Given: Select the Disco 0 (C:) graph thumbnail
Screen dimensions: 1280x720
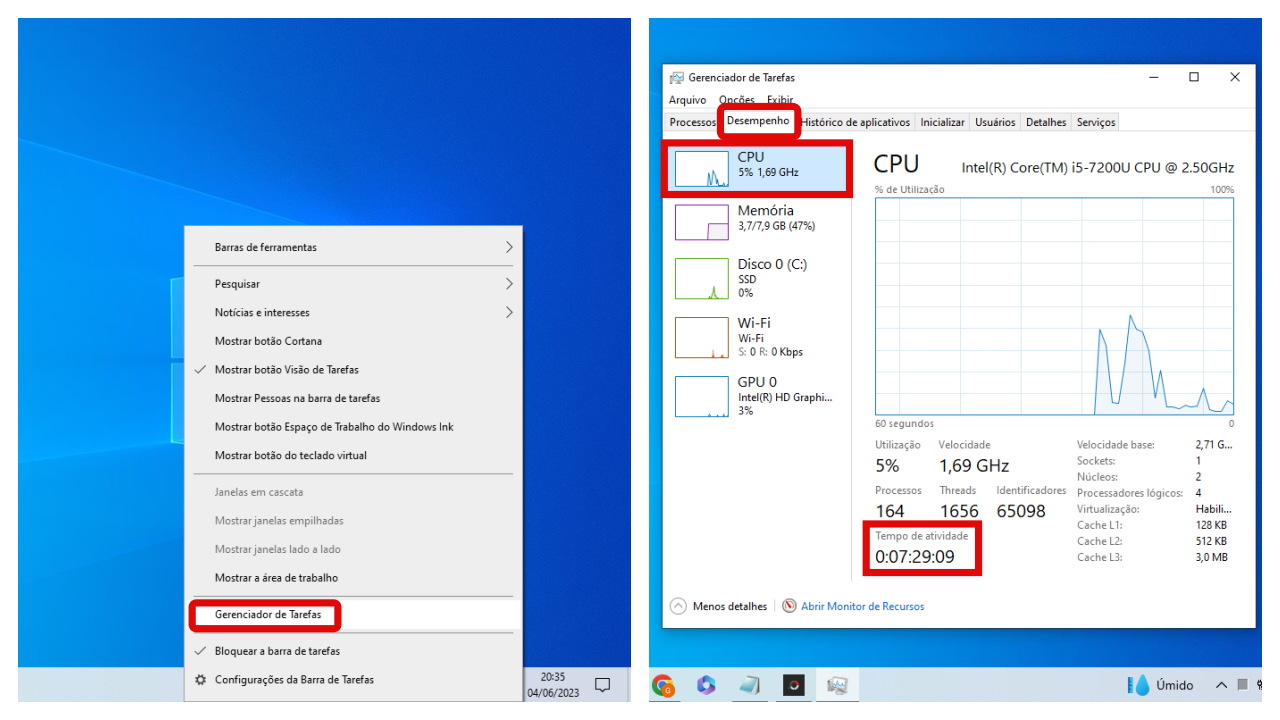Looking at the screenshot, I should pyautogui.click(x=701, y=279).
